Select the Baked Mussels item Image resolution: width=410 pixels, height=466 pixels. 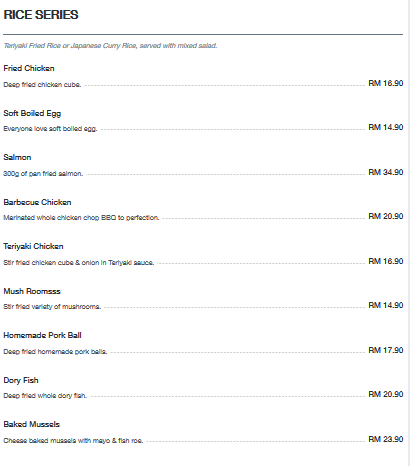31,424
